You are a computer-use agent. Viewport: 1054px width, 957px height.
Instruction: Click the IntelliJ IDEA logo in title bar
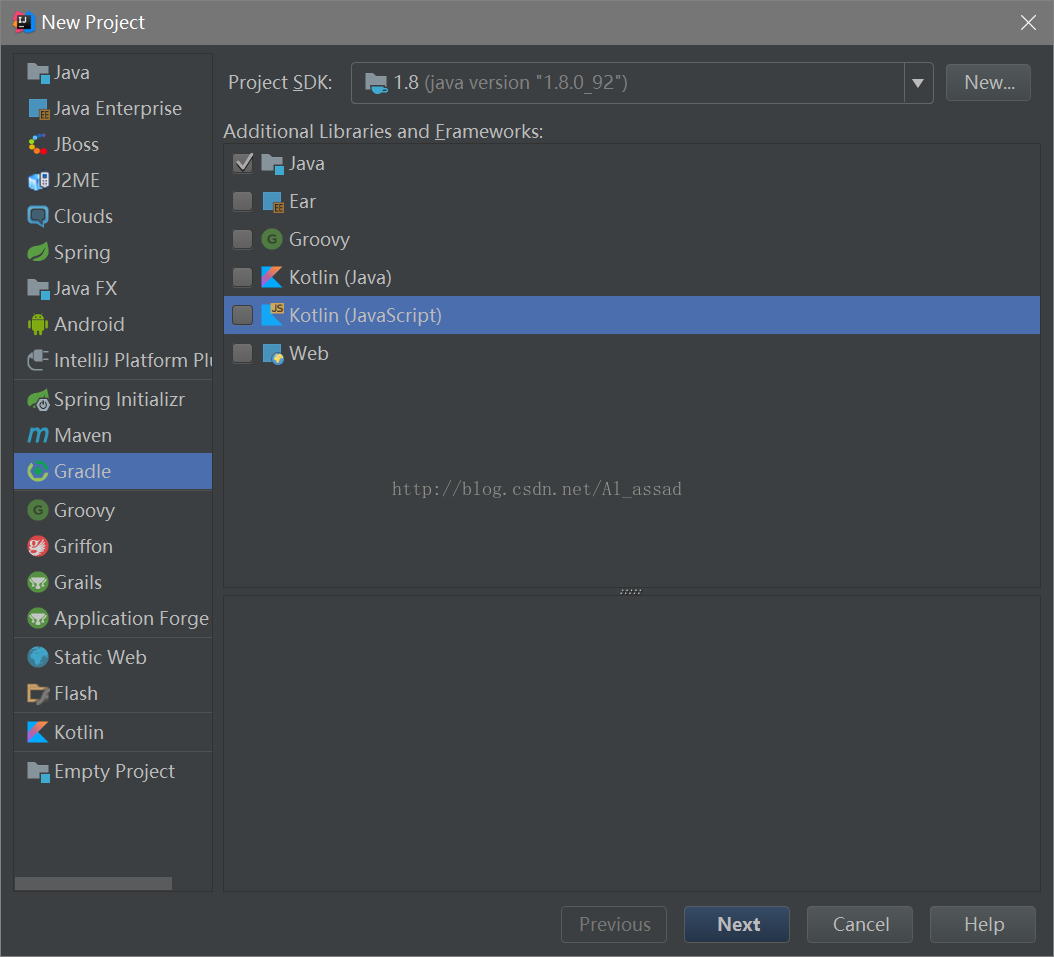click(x=24, y=22)
